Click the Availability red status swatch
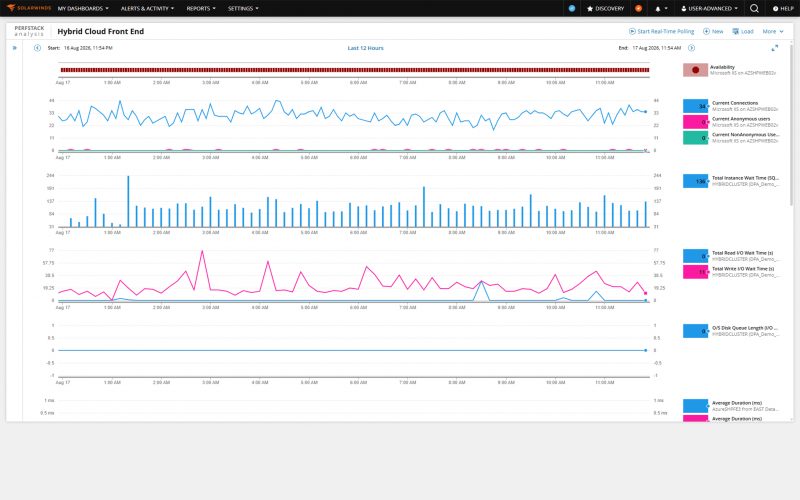Screen dimensions: 800x500 pos(695,70)
